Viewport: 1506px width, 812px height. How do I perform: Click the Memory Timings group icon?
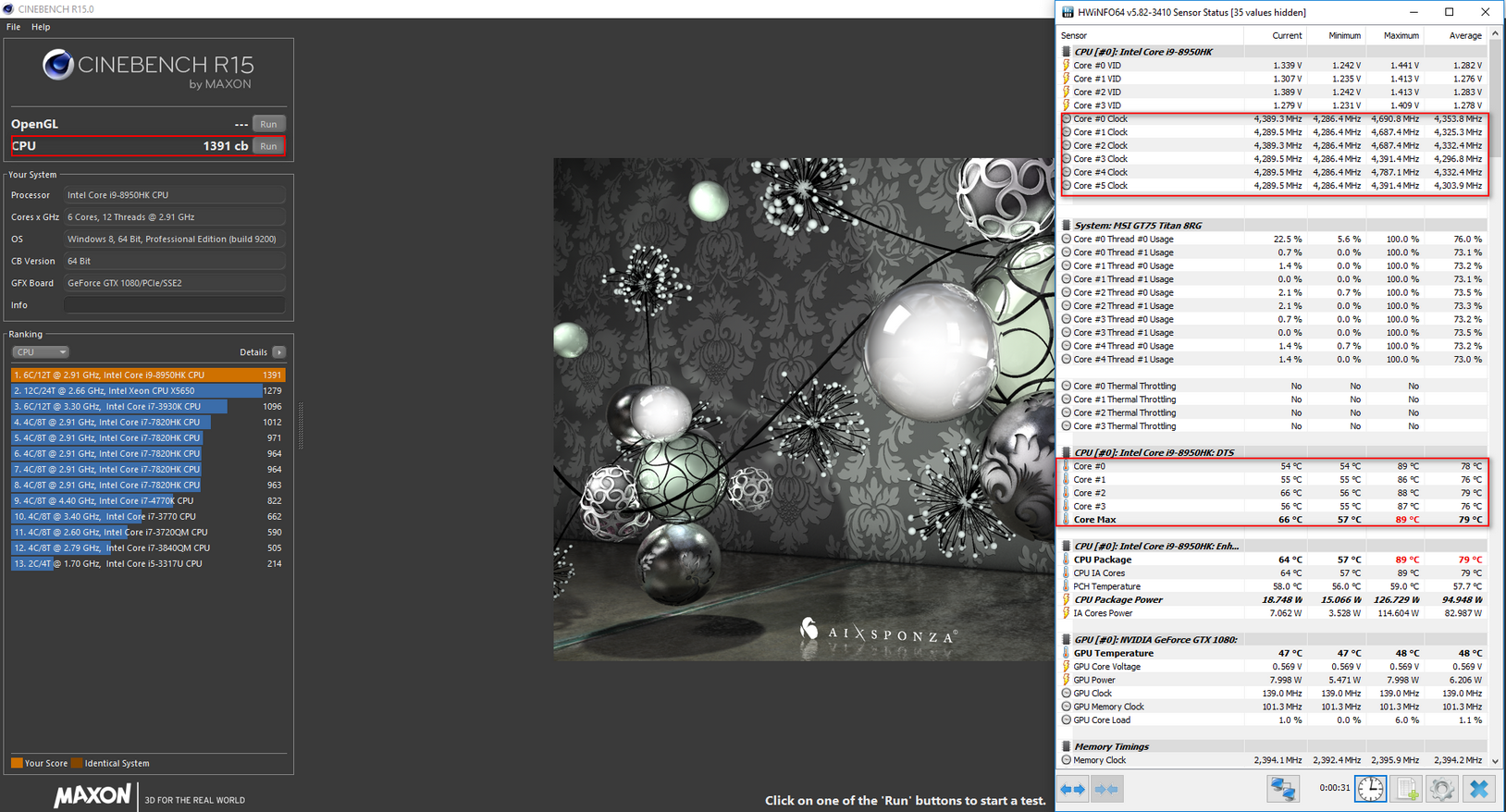coord(1066,746)
